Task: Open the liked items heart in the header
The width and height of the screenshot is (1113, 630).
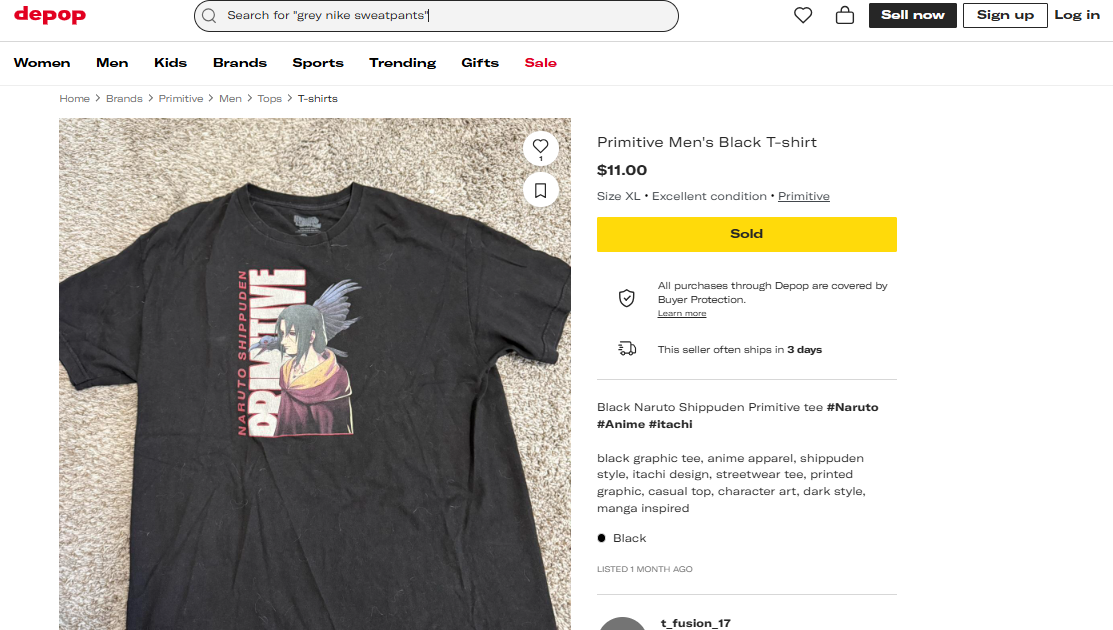Action: pos(803,15)
